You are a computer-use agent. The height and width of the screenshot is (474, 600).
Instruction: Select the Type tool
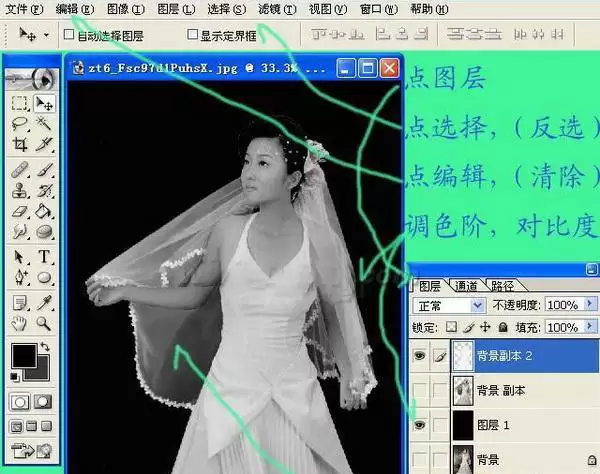pyautogui.click(x=44, y=257)
